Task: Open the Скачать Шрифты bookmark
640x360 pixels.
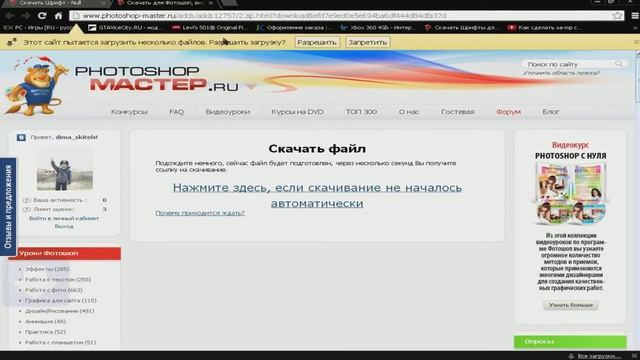Action: pos(462,28)
